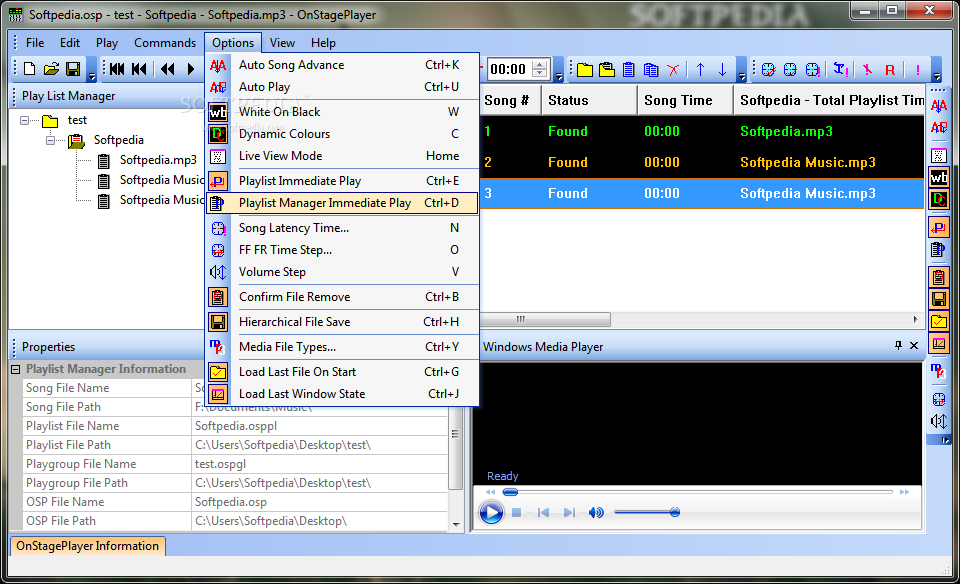Mute Windows Media Player speaker icon
960x584 pixels.
(x=596, y=512)
